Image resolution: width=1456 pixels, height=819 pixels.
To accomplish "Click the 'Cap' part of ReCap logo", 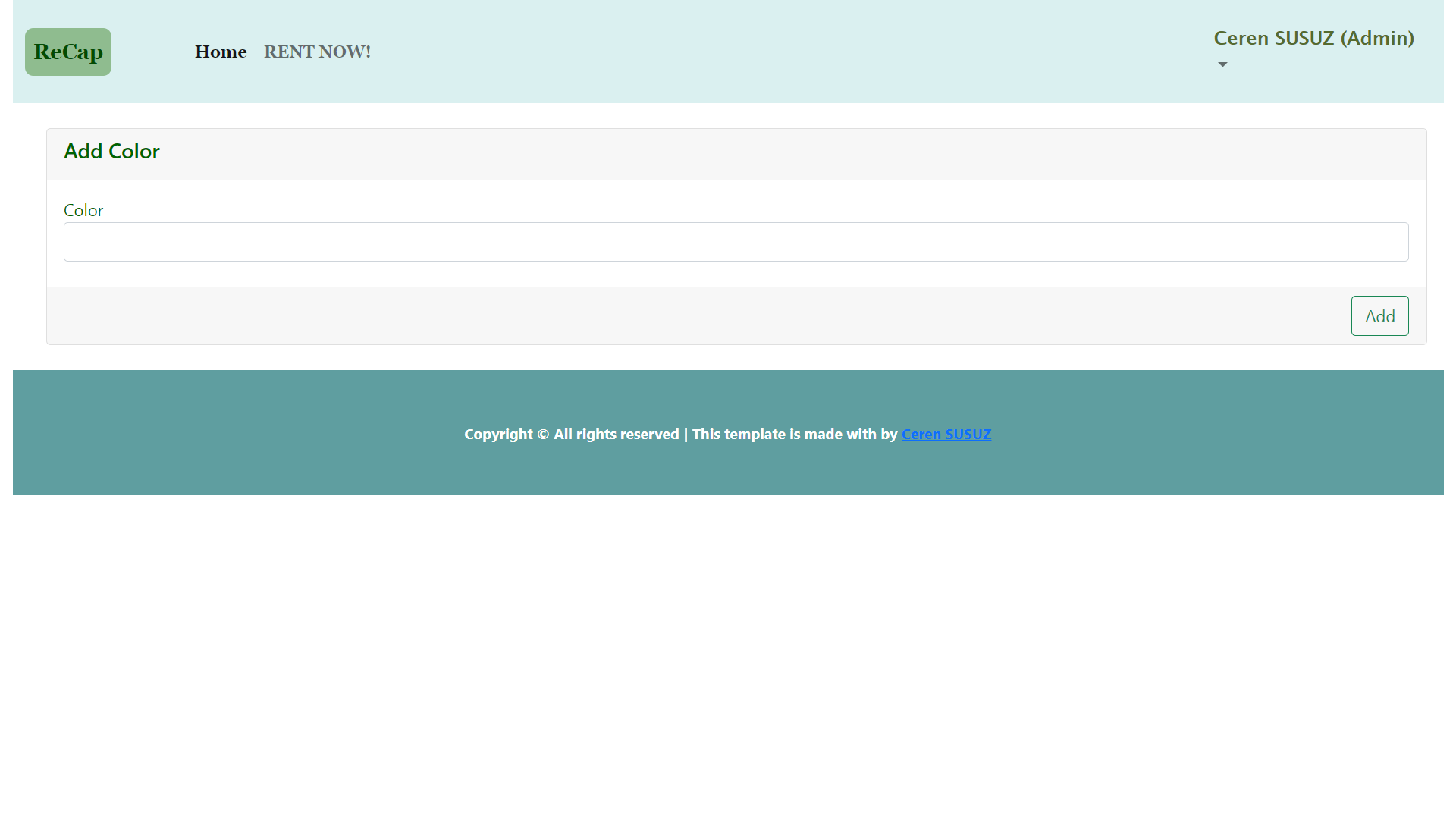I will pos(83,52).
